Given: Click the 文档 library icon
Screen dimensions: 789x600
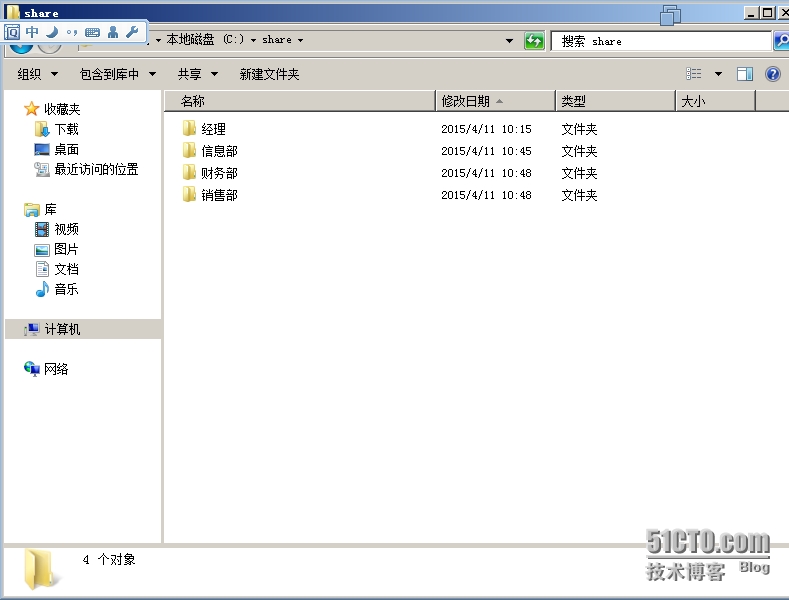Looking at the screenshot, I should [42, 269].
